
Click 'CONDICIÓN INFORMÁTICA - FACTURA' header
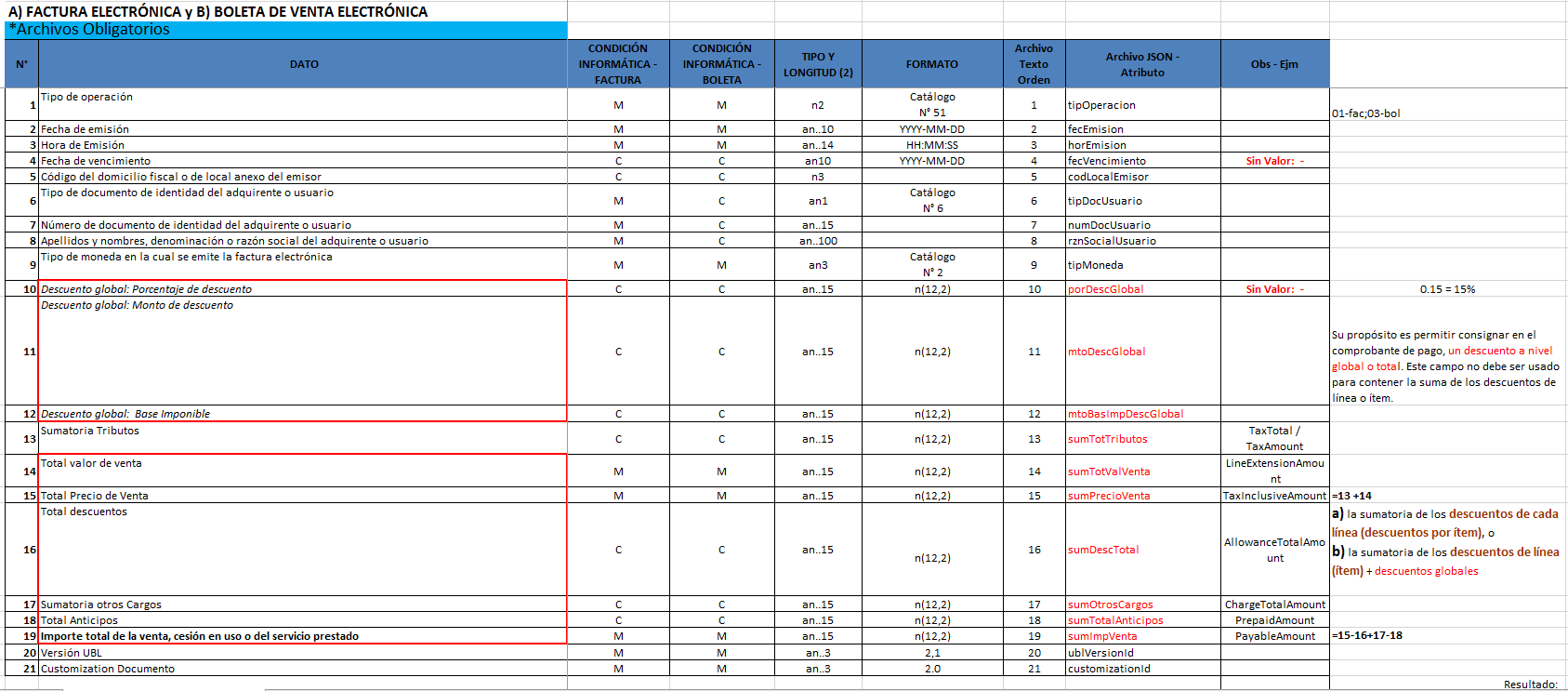(x=618, y=64)
